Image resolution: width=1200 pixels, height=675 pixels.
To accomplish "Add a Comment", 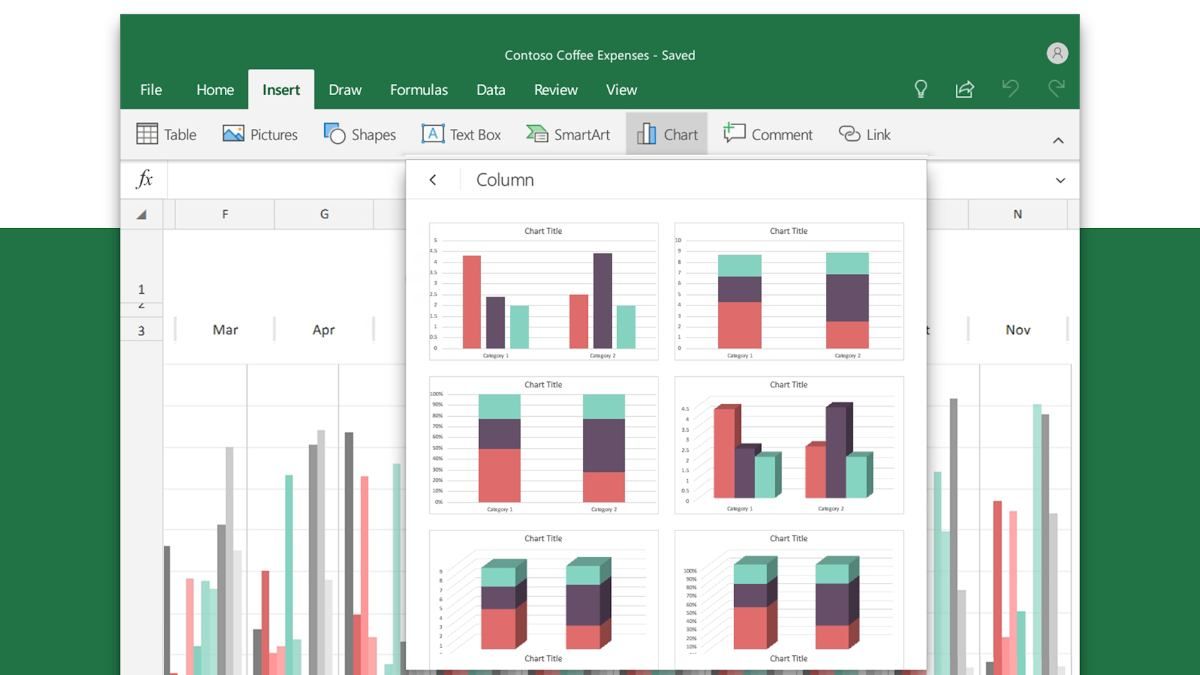I will point(767,134).
